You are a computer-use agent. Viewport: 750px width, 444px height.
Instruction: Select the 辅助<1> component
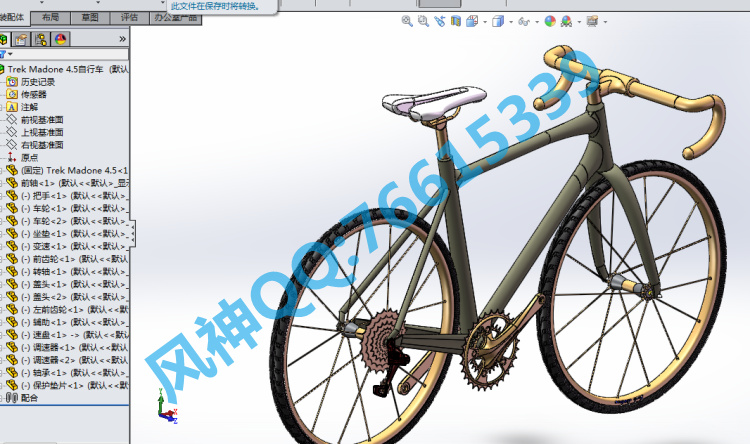point(74,322)
